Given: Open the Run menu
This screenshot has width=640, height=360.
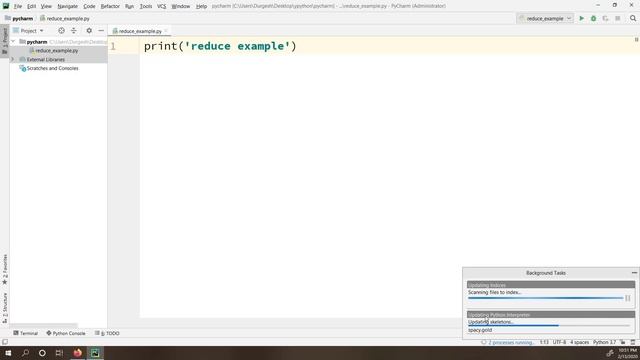Looking at the screenshot, I should click(129, 6).
